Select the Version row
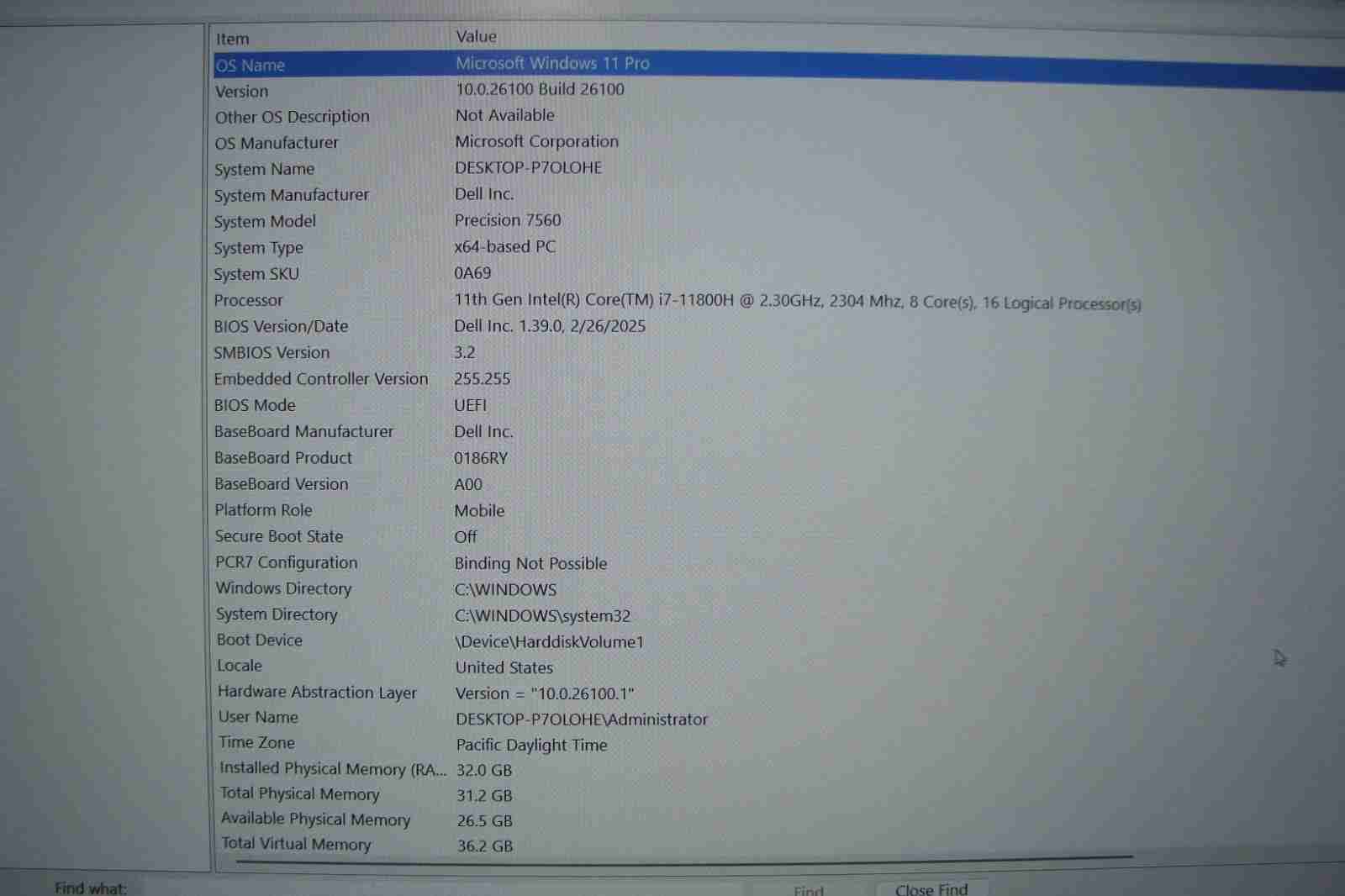The width and height of the screenshot is (1345, 896). click(242, 92)
